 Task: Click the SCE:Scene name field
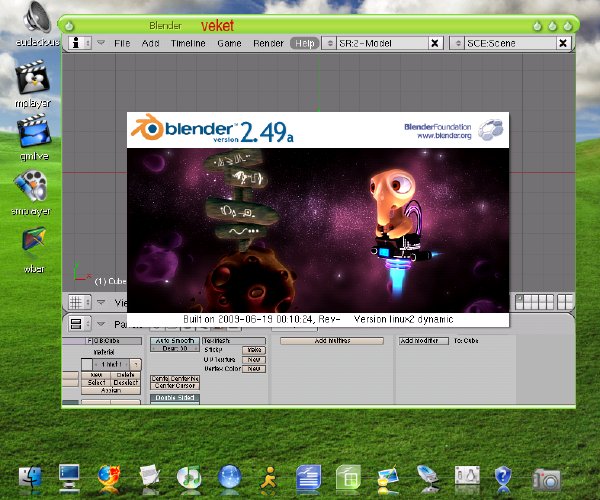(510, 43)
